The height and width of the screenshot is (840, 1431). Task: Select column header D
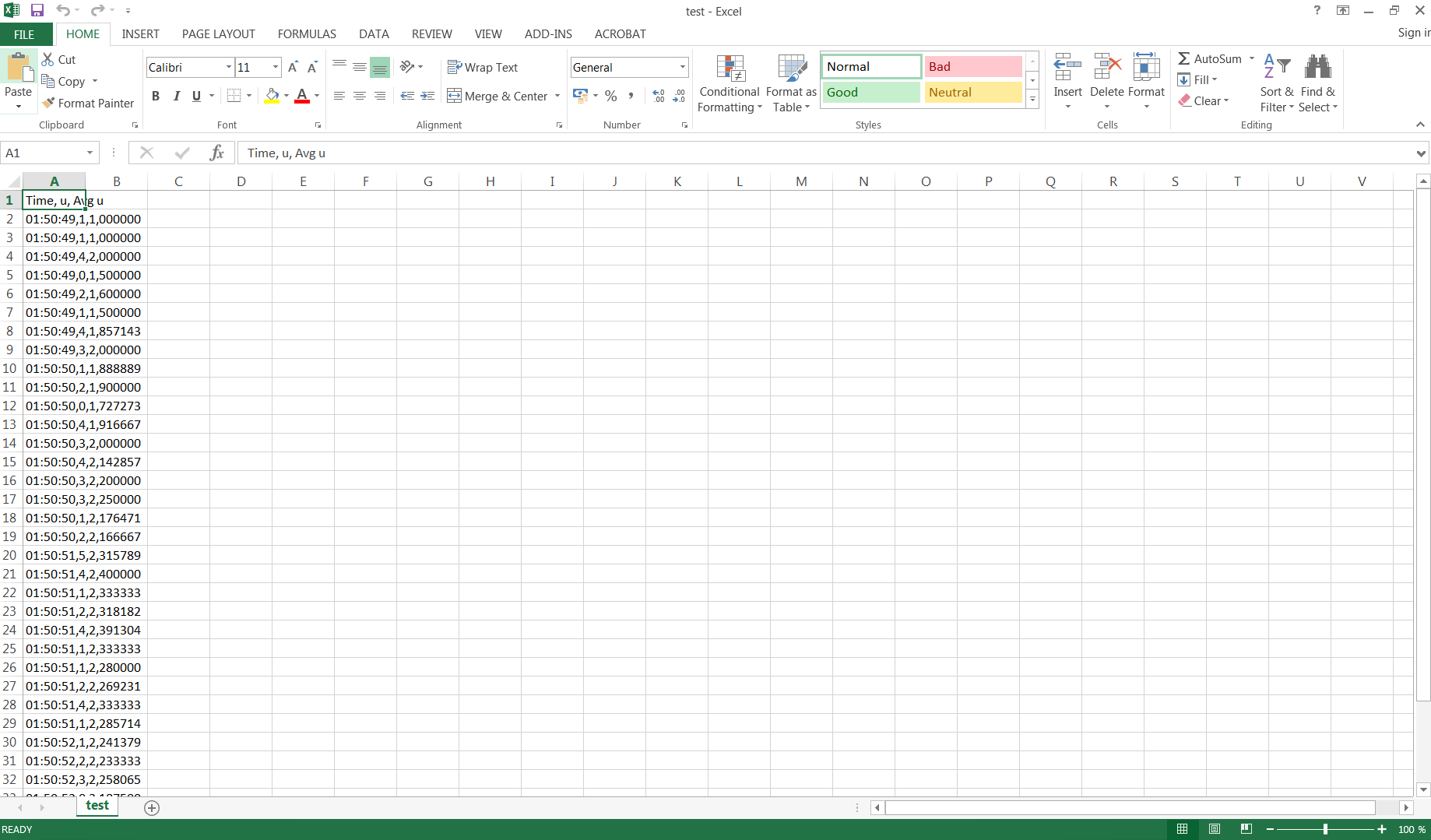click(241, 181)
